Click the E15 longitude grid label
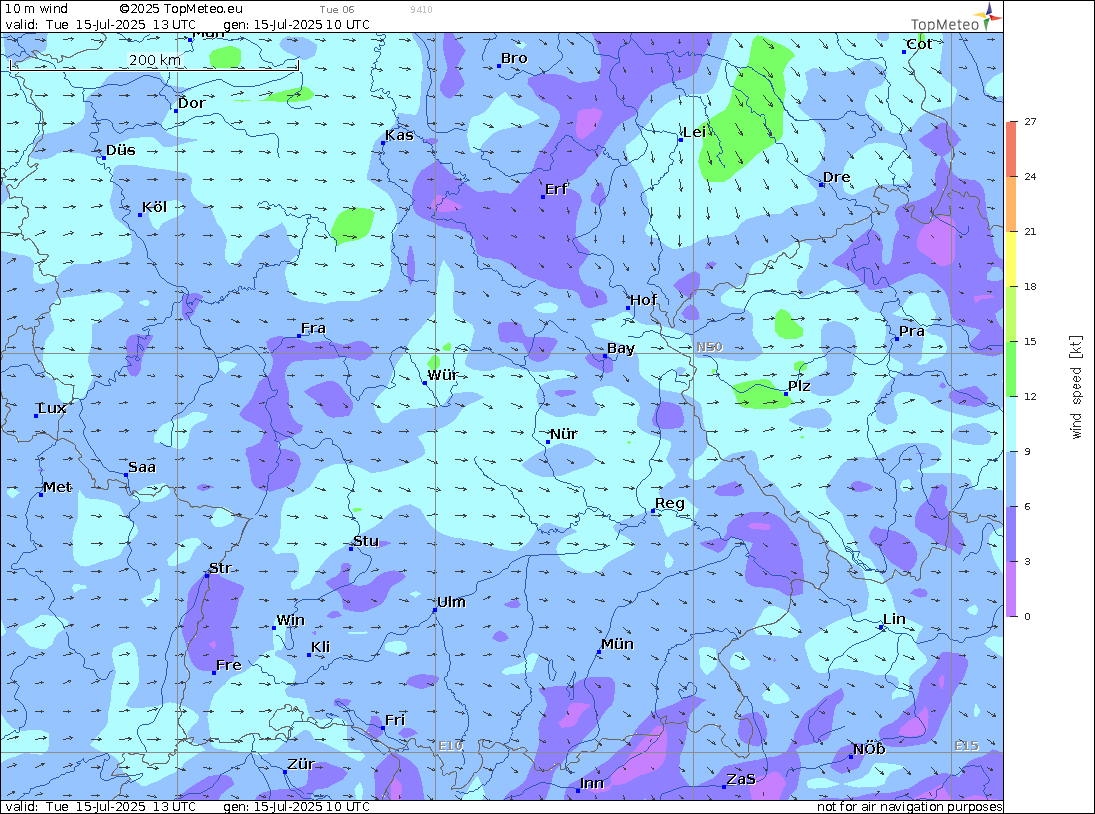Screen dimensions: 1095x814 click(x=967, y=746)
